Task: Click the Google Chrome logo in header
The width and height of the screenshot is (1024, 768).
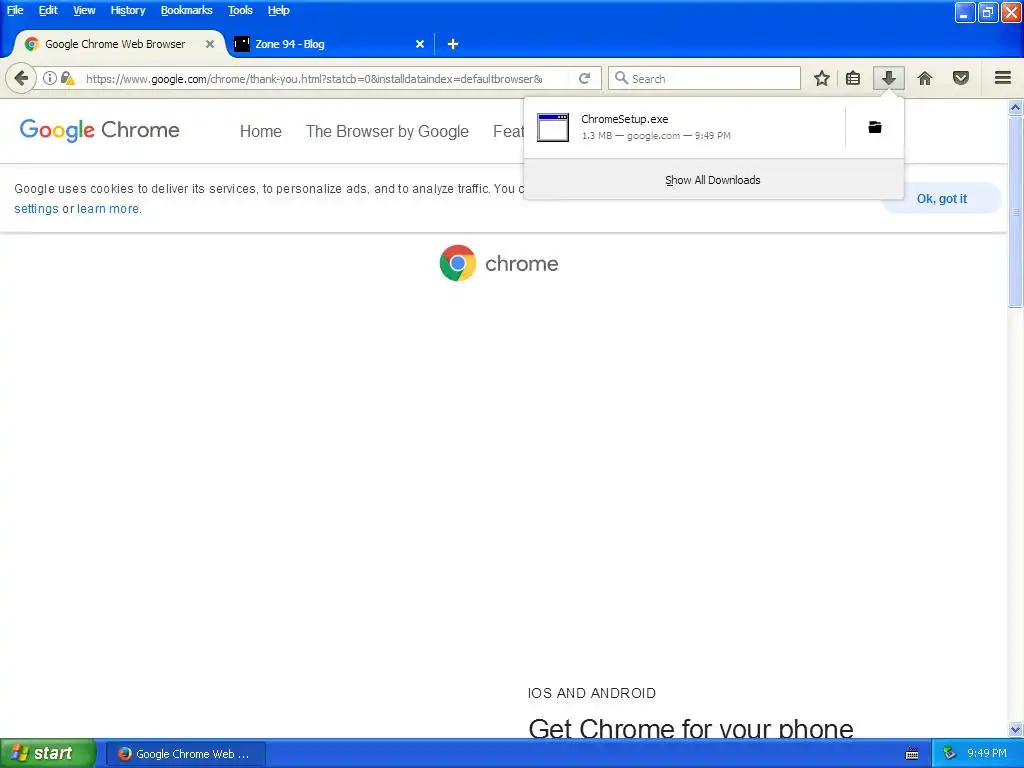Action: 99,130
